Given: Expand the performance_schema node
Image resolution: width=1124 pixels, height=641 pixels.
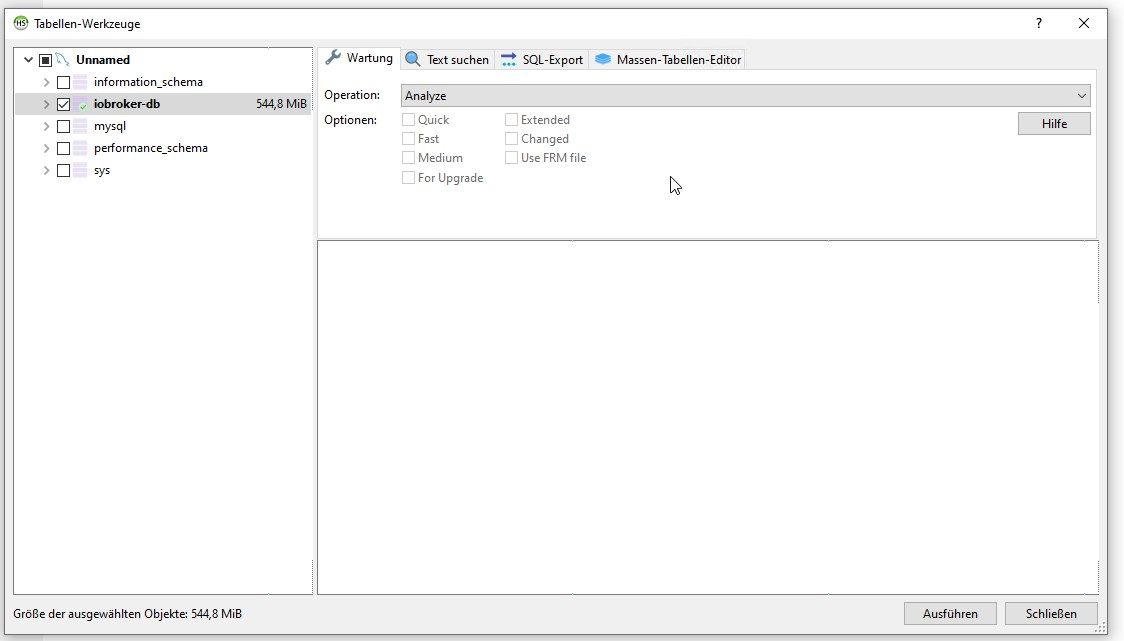Looking at the screenshot, I should click(x=47, y=148).
